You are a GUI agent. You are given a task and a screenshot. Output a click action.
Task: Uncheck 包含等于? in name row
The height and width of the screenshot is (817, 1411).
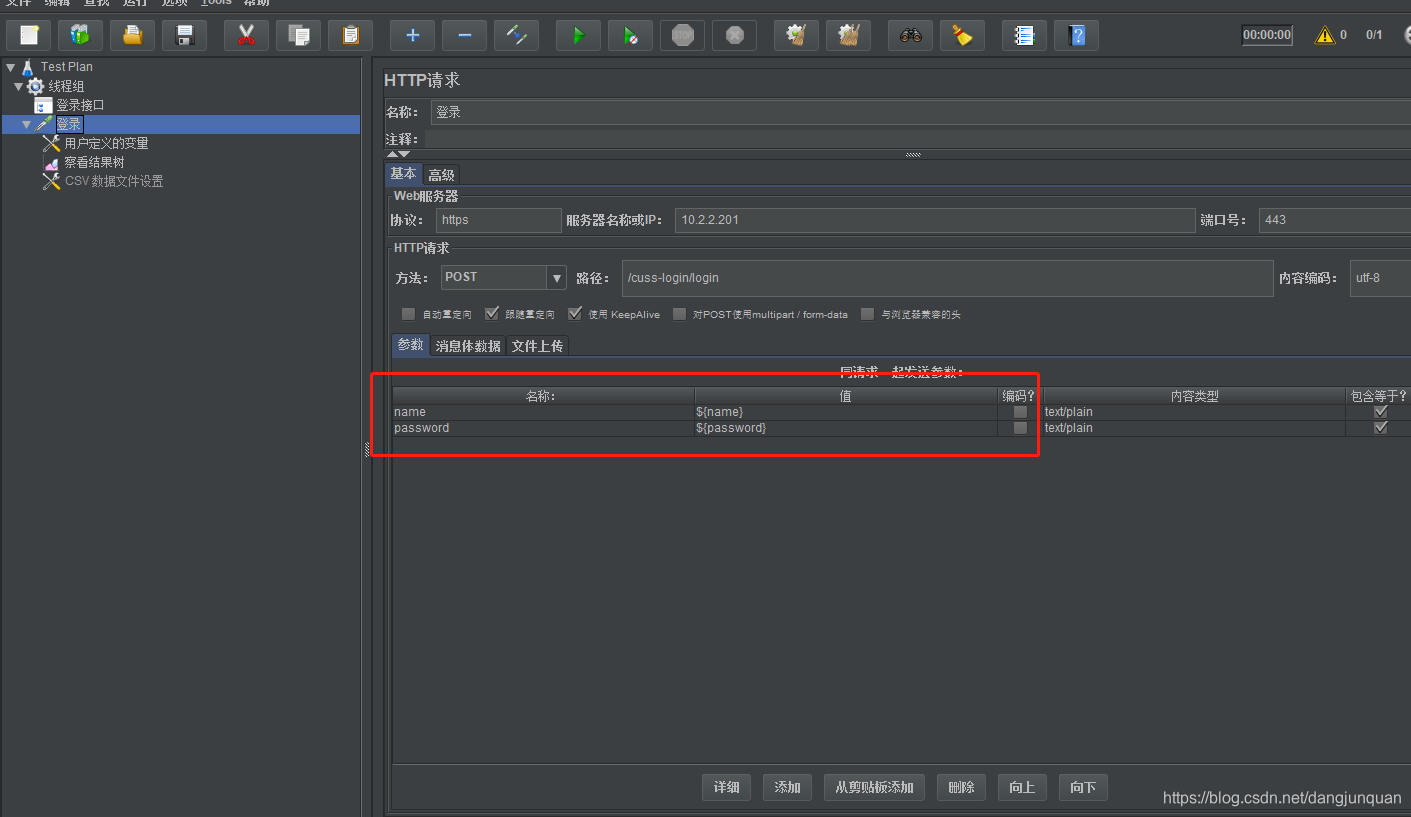[1381, 412]
